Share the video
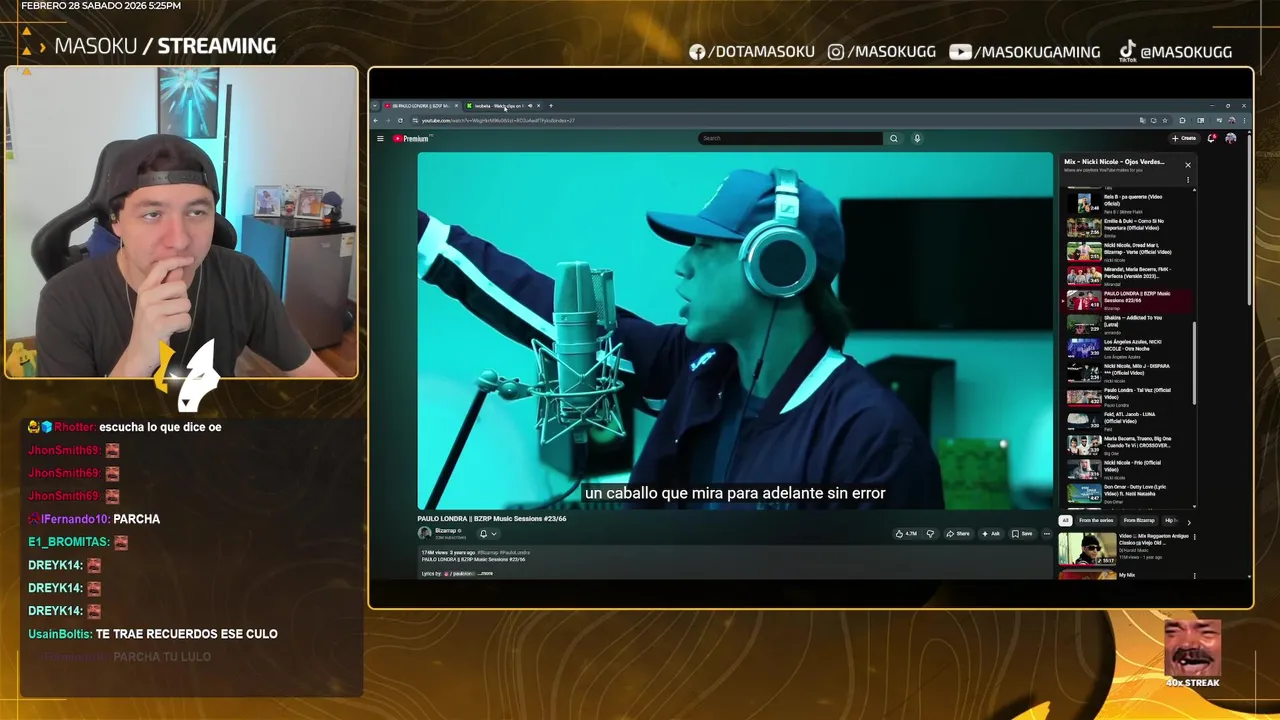The width and height of the screenshot is (1280, 720). tap(958, 534)
